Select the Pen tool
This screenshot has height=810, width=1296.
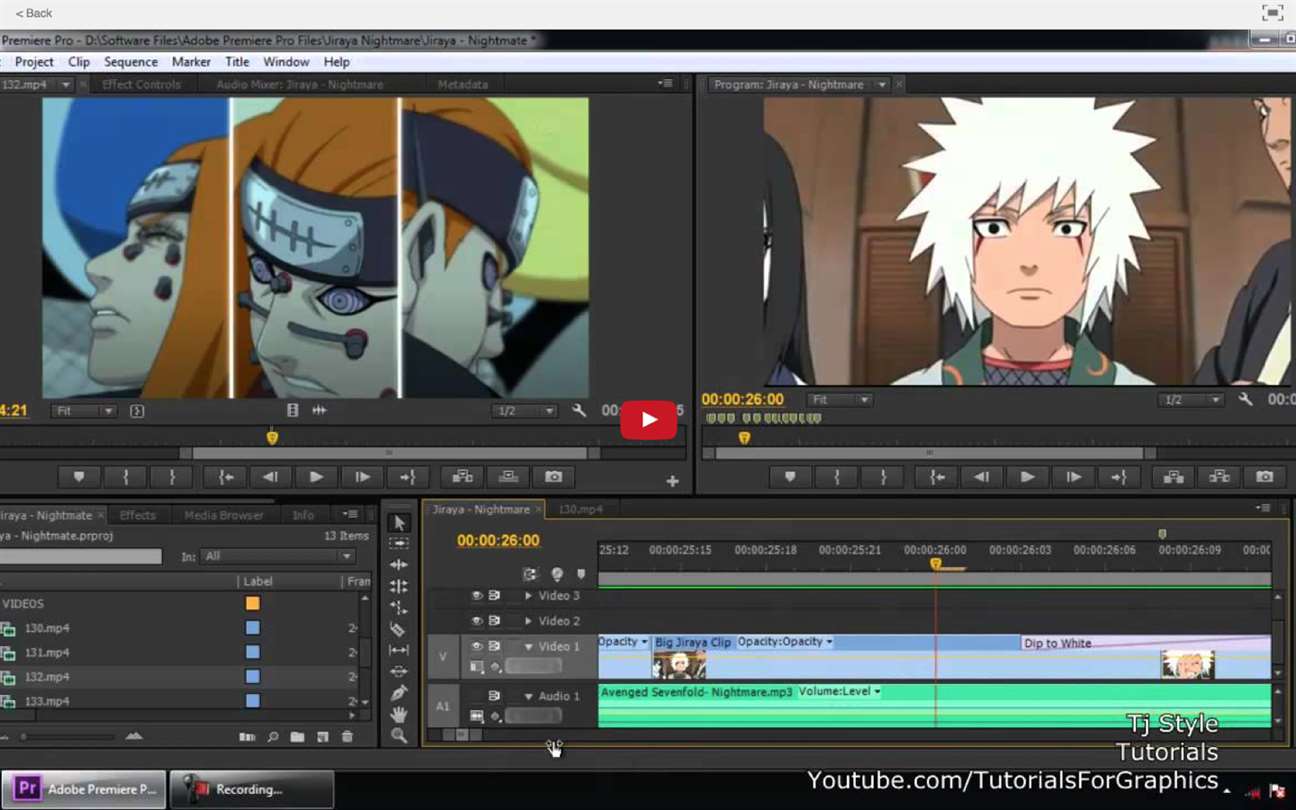(x=399, y=693)
